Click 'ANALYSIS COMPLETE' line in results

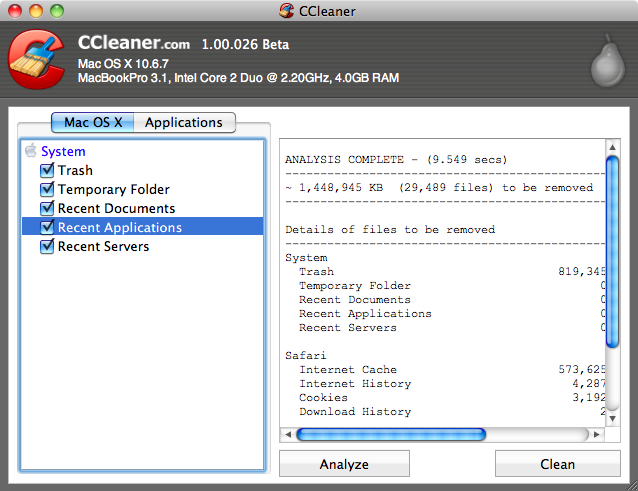pyautogui.click(x=396, y=159)
